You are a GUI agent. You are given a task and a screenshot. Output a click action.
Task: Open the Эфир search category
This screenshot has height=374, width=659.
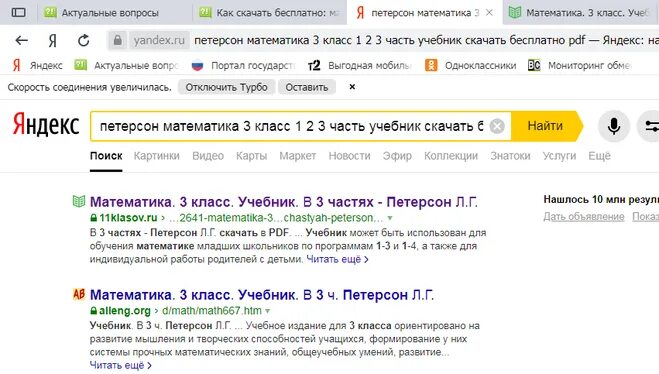[x=397, y=156]
